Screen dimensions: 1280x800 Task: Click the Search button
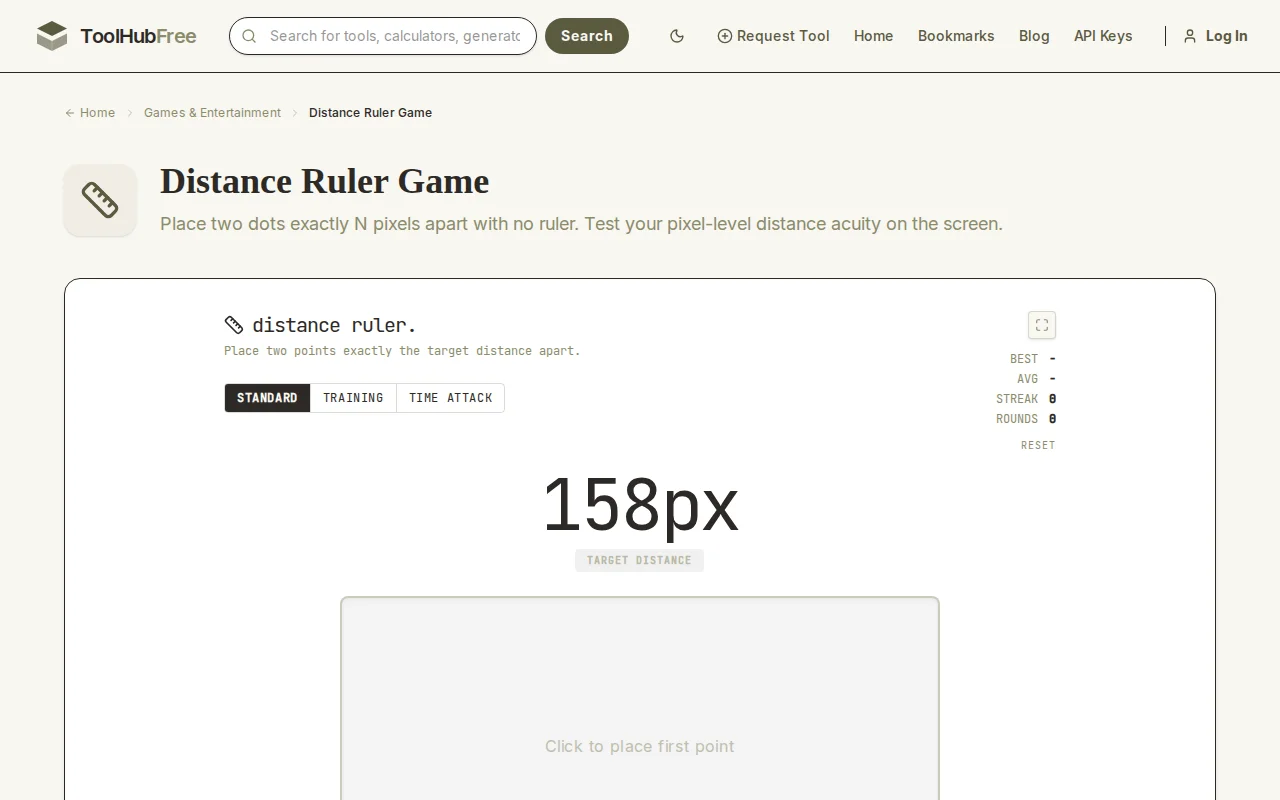[587, 36]
